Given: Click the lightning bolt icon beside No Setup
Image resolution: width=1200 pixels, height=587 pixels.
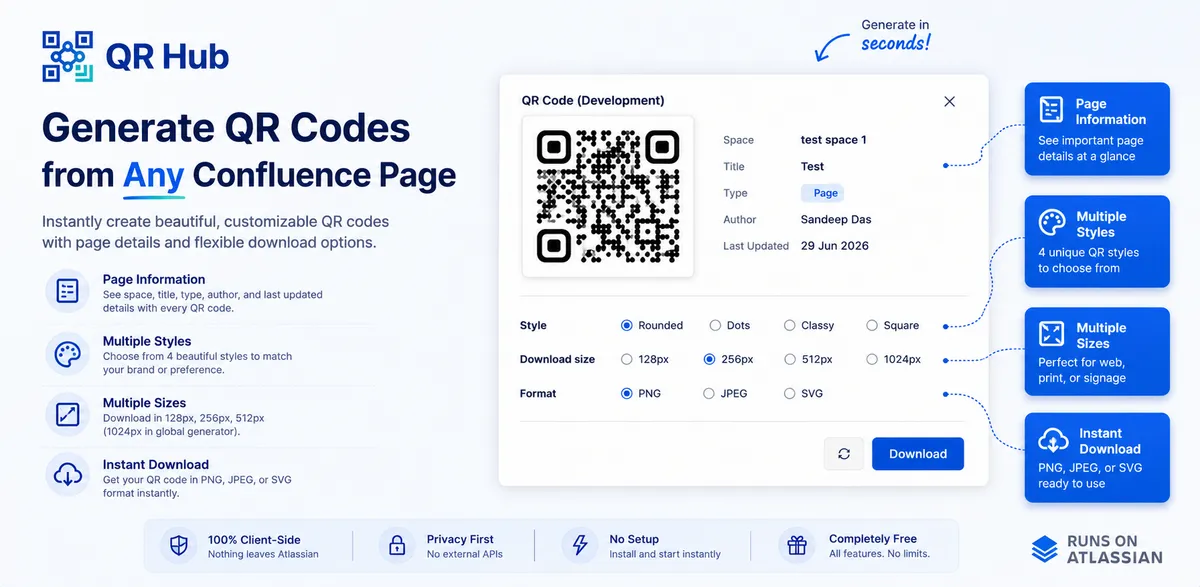Looking at the screenshot, I should coord(579,546).
